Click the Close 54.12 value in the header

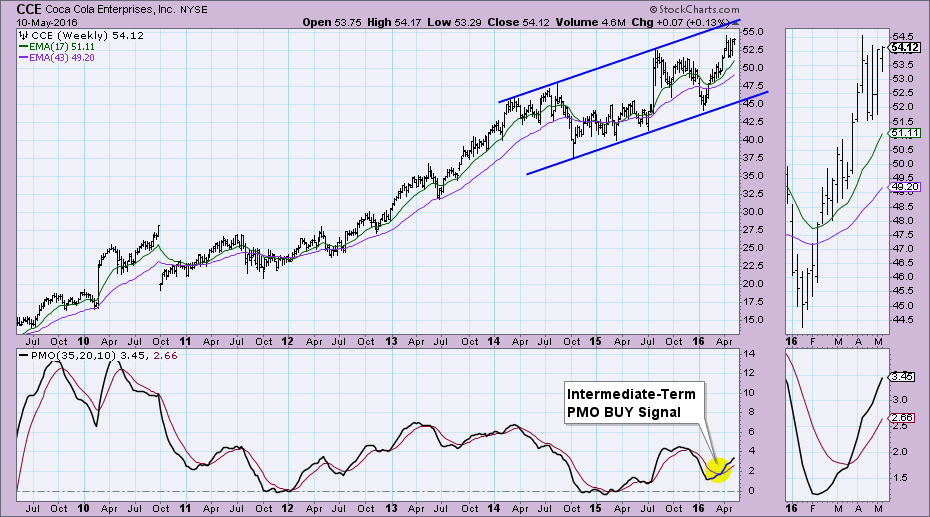tap(518, 22)
